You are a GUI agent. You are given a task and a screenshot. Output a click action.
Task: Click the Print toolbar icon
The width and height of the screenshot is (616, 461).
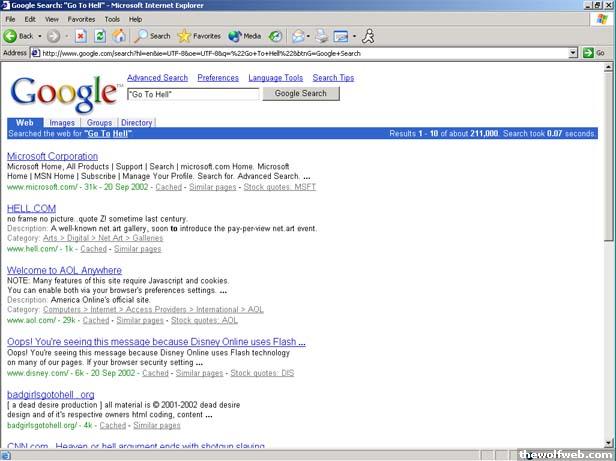pyautogui.click(x=321, y=35)
